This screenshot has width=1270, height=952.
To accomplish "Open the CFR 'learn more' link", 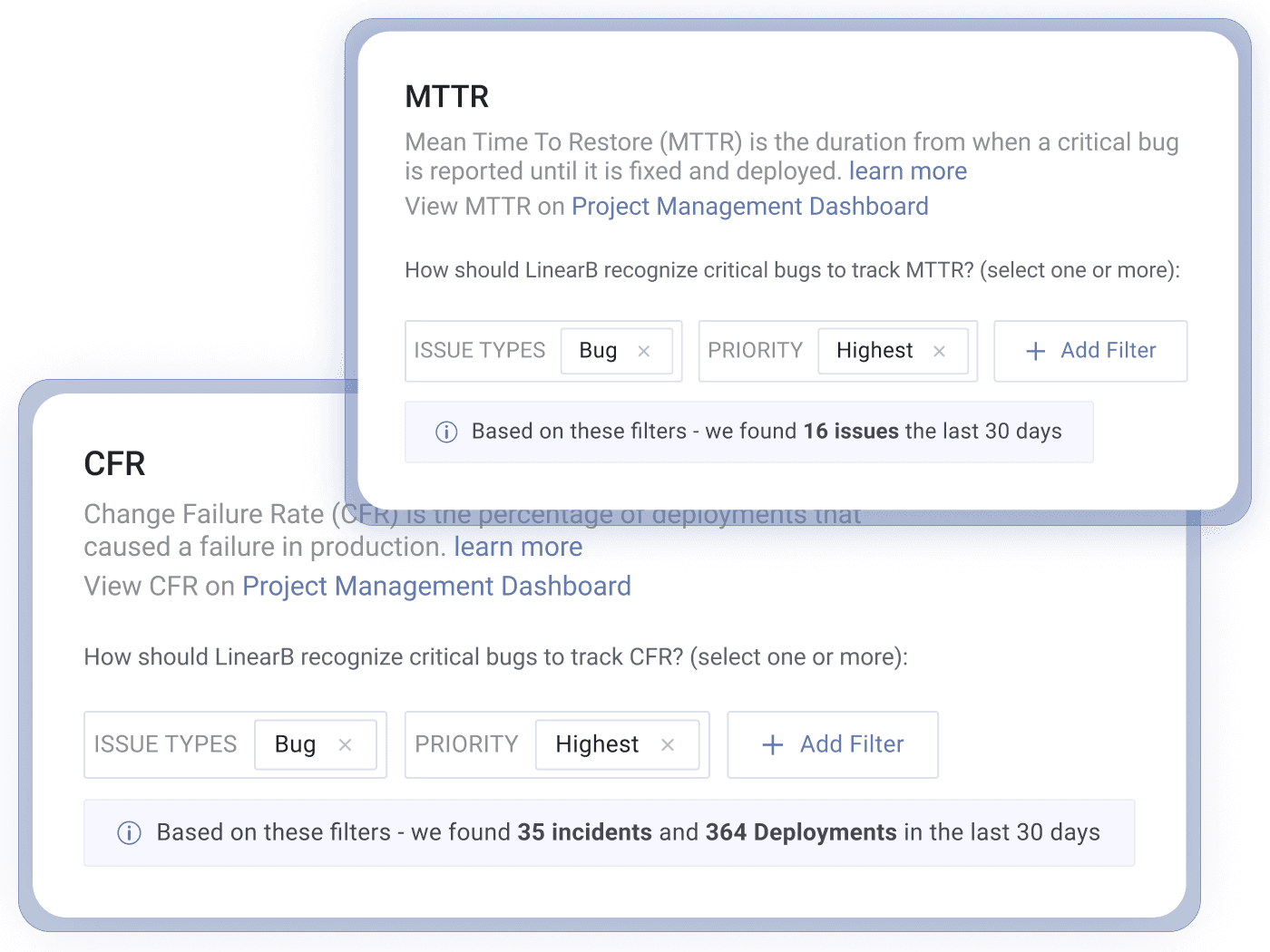I will click(518, 547).
